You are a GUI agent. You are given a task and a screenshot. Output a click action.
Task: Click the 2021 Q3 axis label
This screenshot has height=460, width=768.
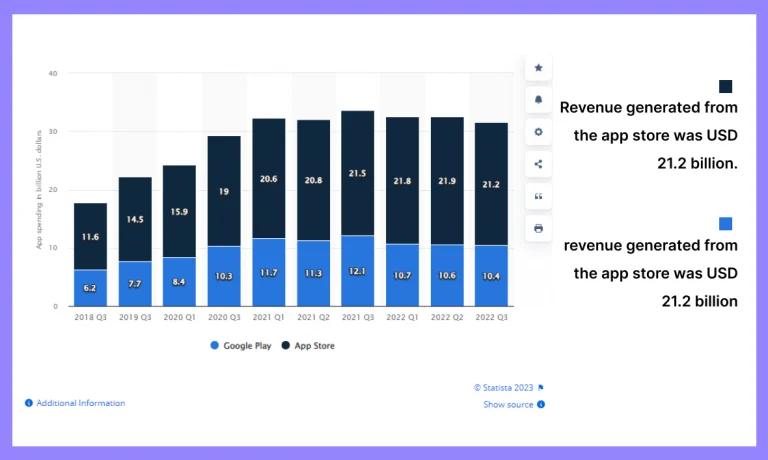point(358,317)
